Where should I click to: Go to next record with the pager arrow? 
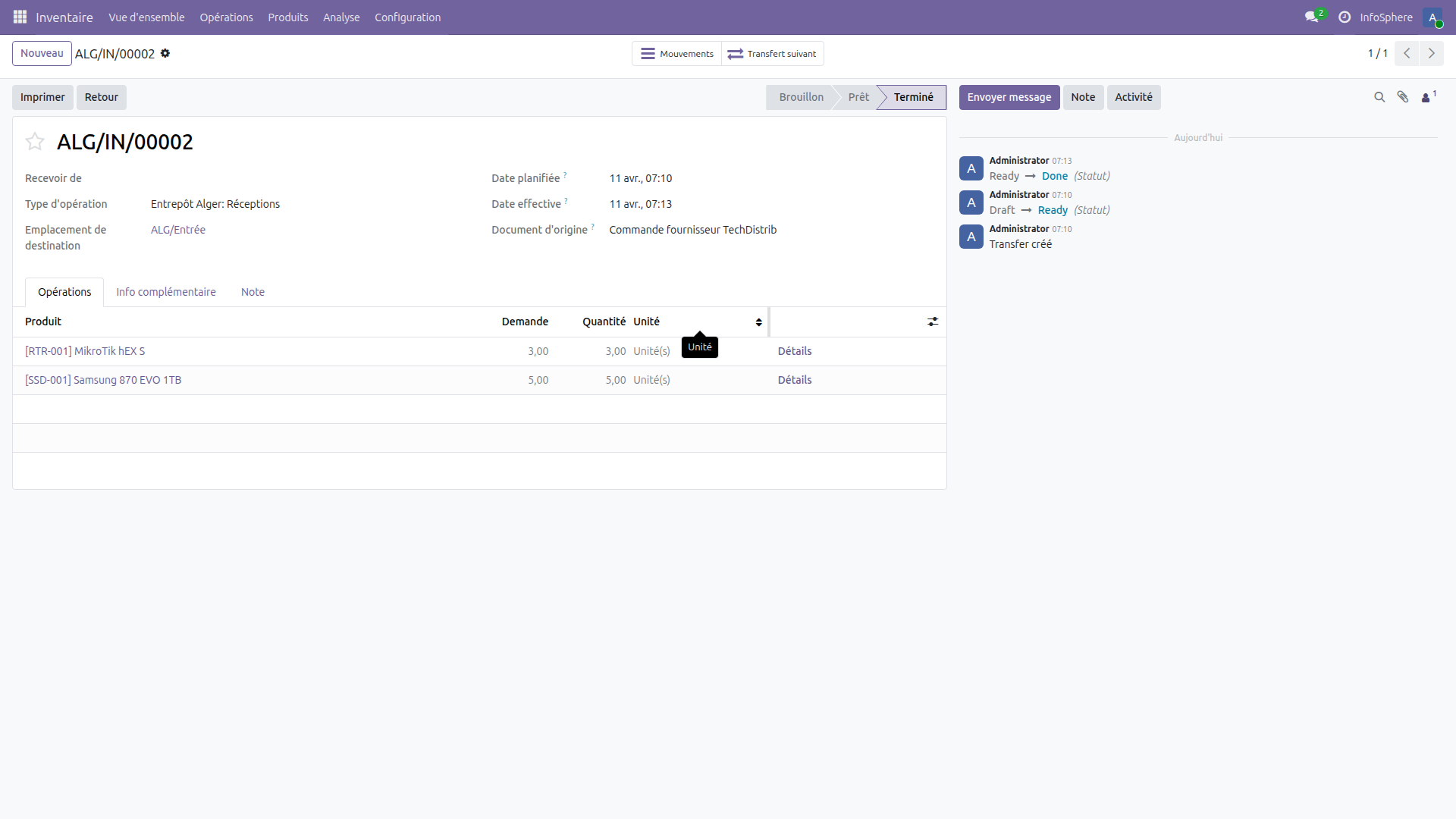tap(1432, 53)
